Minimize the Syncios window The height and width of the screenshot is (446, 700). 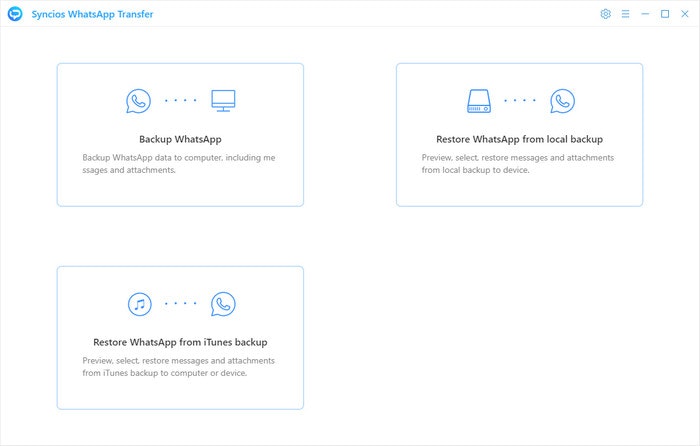(x=645, y=14)
